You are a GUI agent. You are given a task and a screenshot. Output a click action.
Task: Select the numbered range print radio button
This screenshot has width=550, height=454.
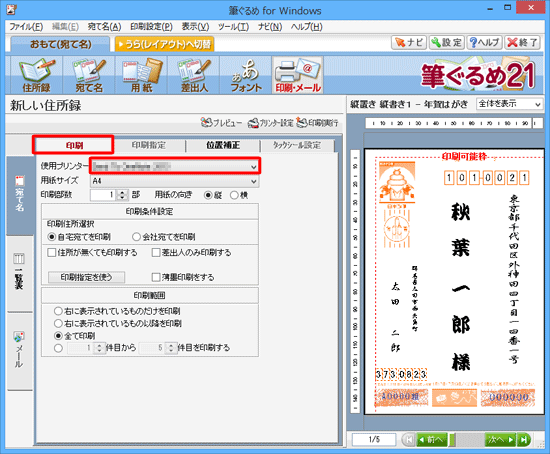pyautogui.click(x=58, y=348)
